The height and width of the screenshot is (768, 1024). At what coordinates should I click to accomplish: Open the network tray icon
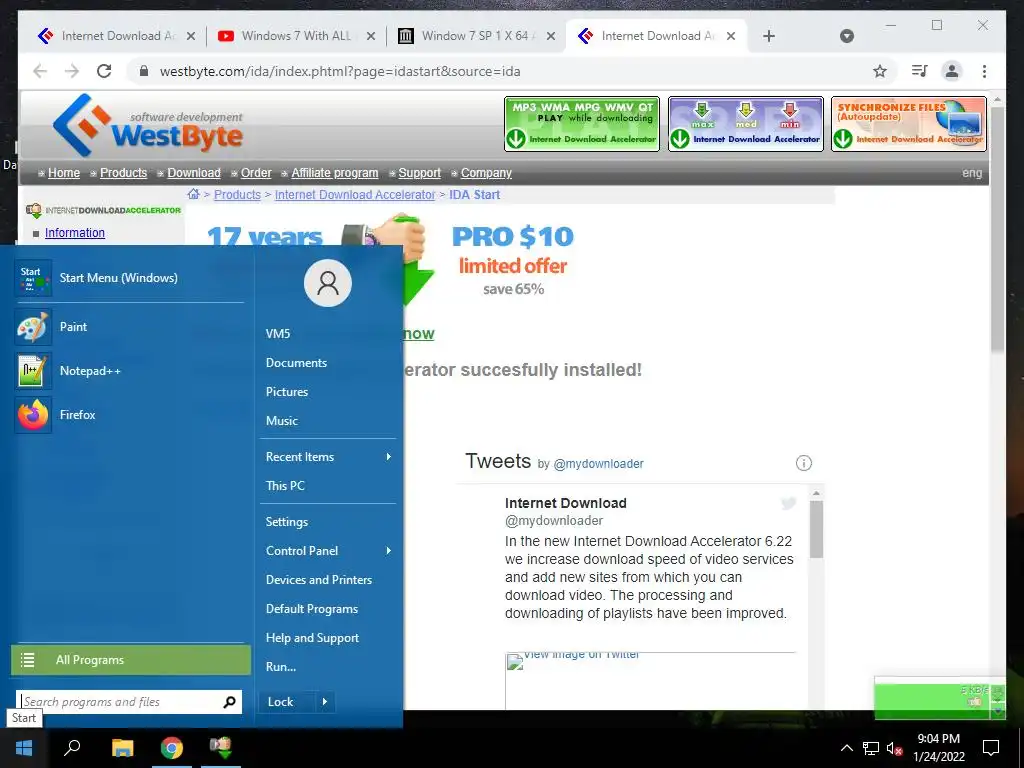(871, 748)
